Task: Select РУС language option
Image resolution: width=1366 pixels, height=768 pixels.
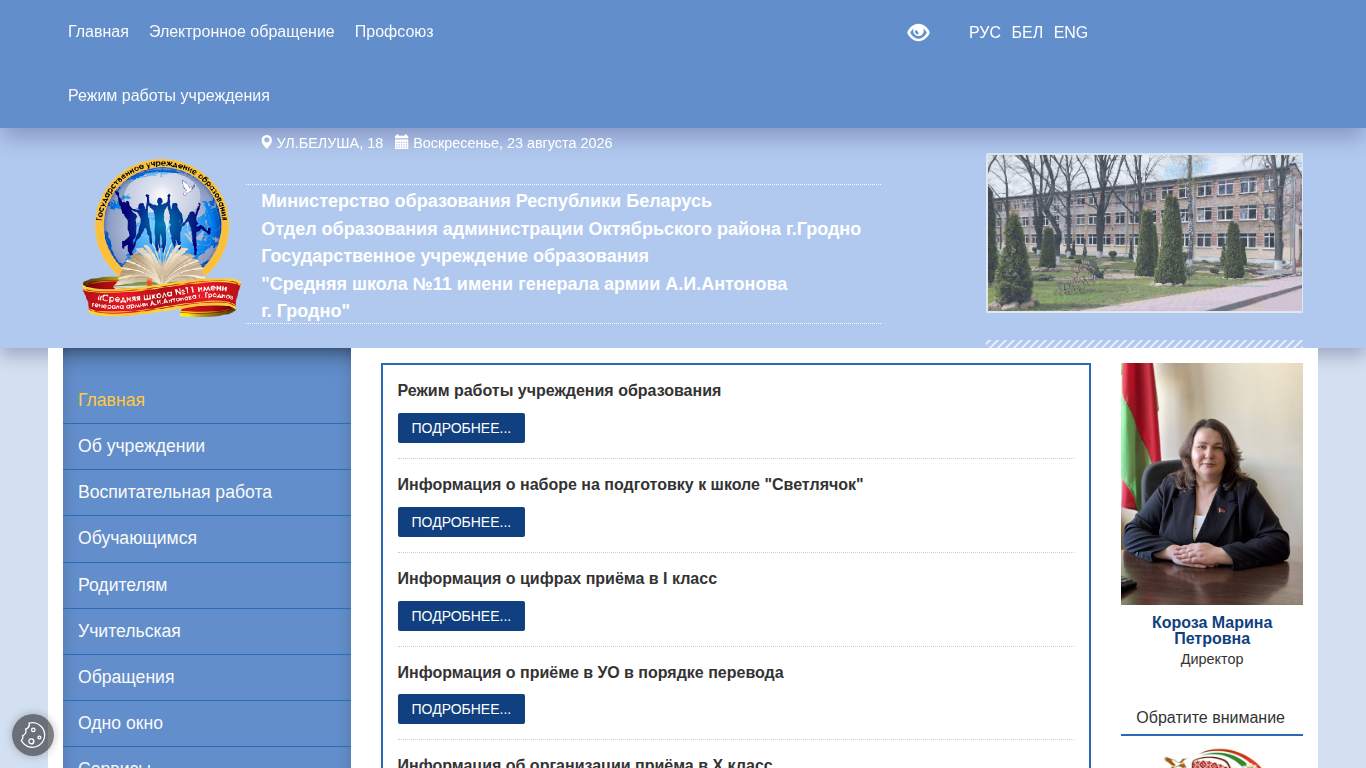Action: click(984, 32)
